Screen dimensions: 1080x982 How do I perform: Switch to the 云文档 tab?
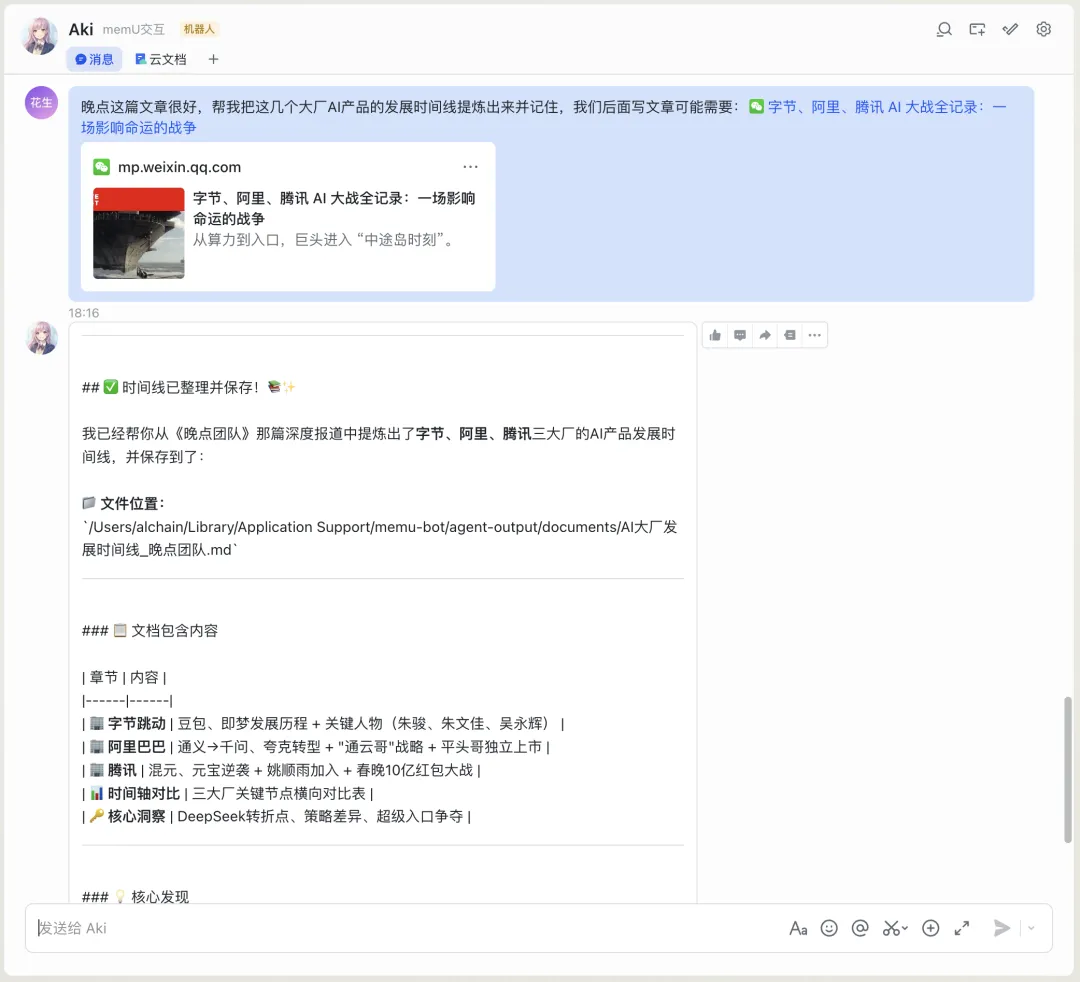(160, 59)
